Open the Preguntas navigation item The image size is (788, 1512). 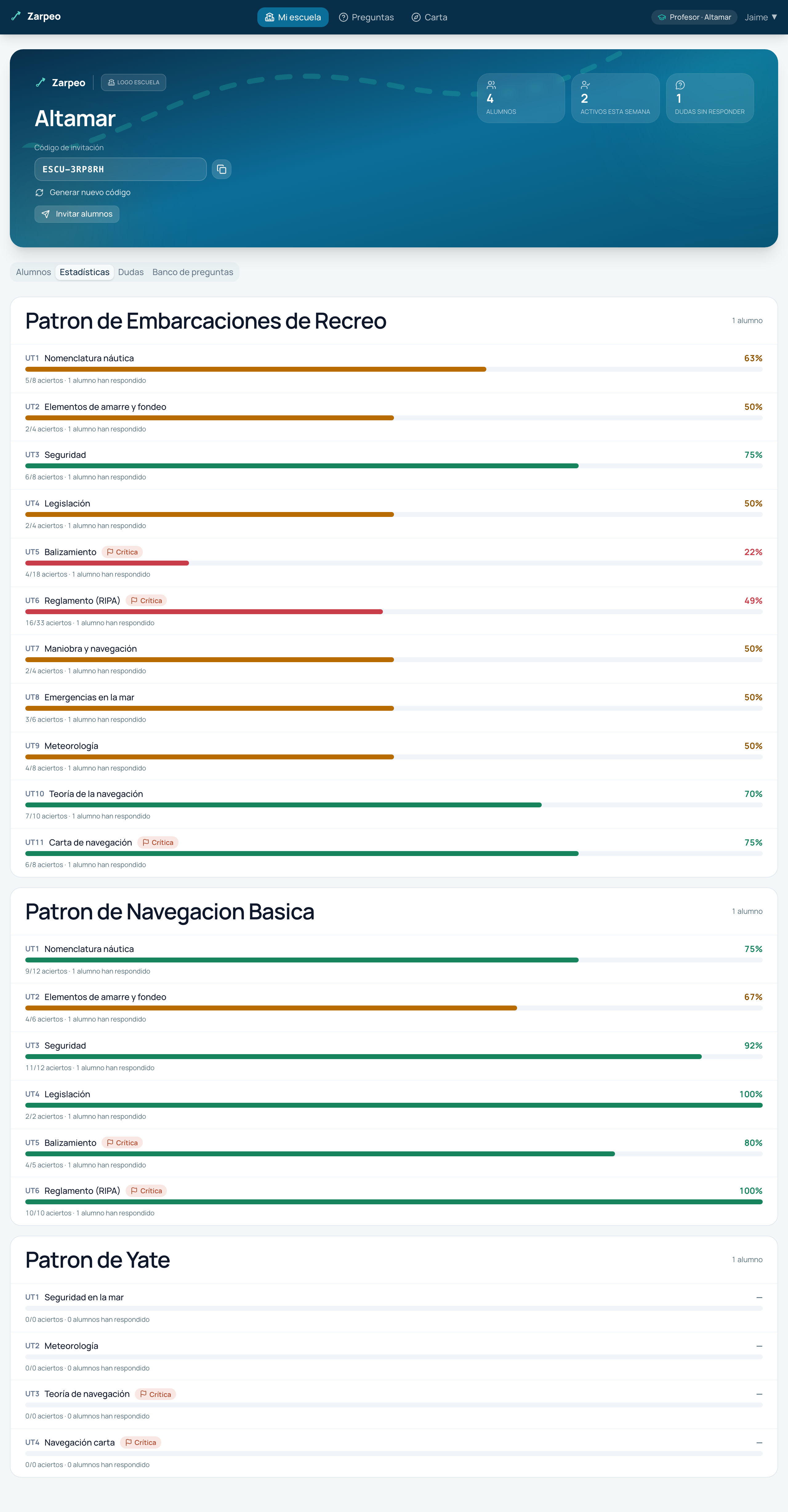click(x=366, y=17)
